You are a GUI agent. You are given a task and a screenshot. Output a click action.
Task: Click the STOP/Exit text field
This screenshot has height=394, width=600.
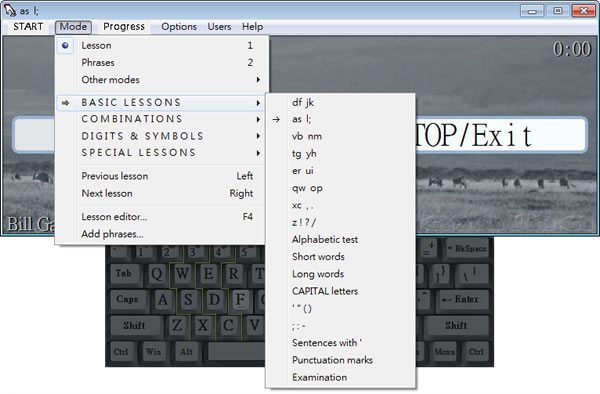click(x=501, y=135)
